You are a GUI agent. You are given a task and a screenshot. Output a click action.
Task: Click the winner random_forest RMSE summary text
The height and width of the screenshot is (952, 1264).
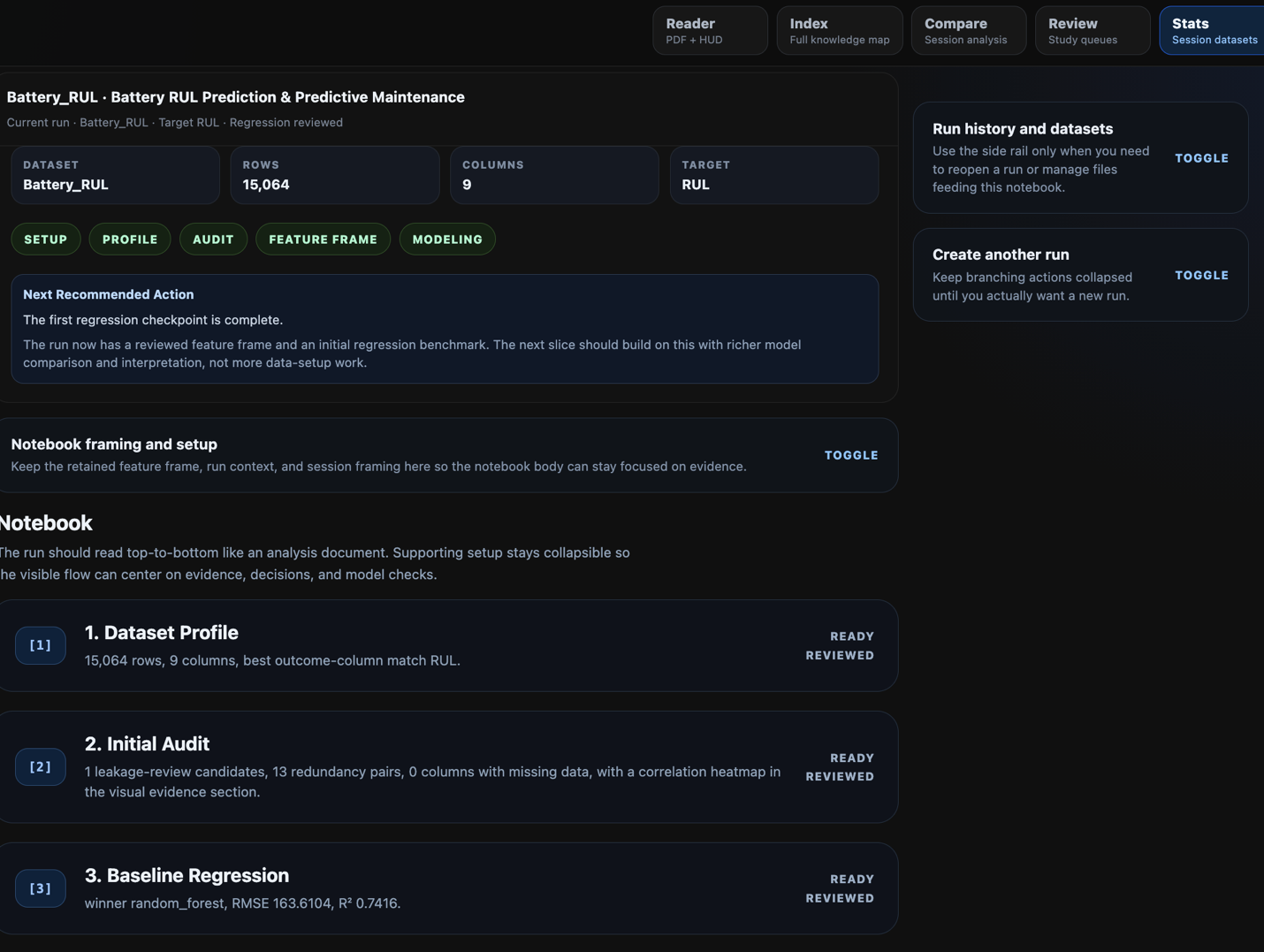(x=242, y=903)
